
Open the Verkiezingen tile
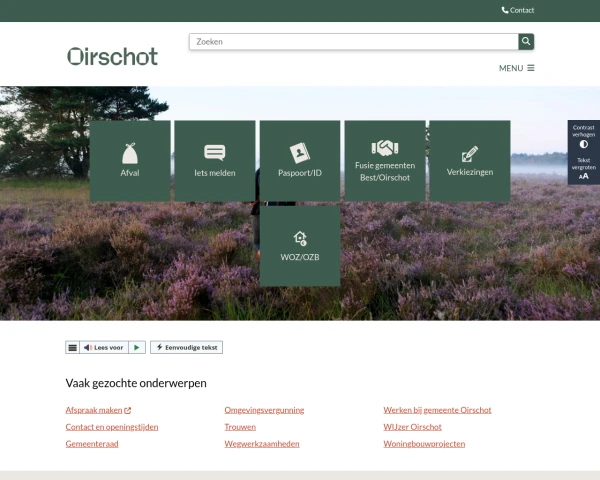pyautogui.click(x=469, y=161)
